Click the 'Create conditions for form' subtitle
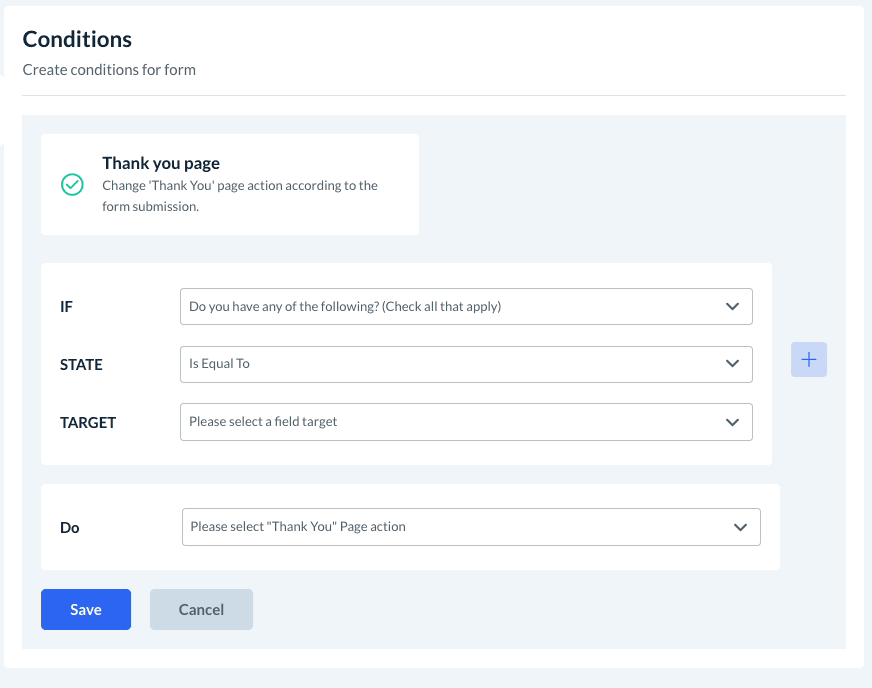This screenshot has height=688, width=872. point(109,70)
